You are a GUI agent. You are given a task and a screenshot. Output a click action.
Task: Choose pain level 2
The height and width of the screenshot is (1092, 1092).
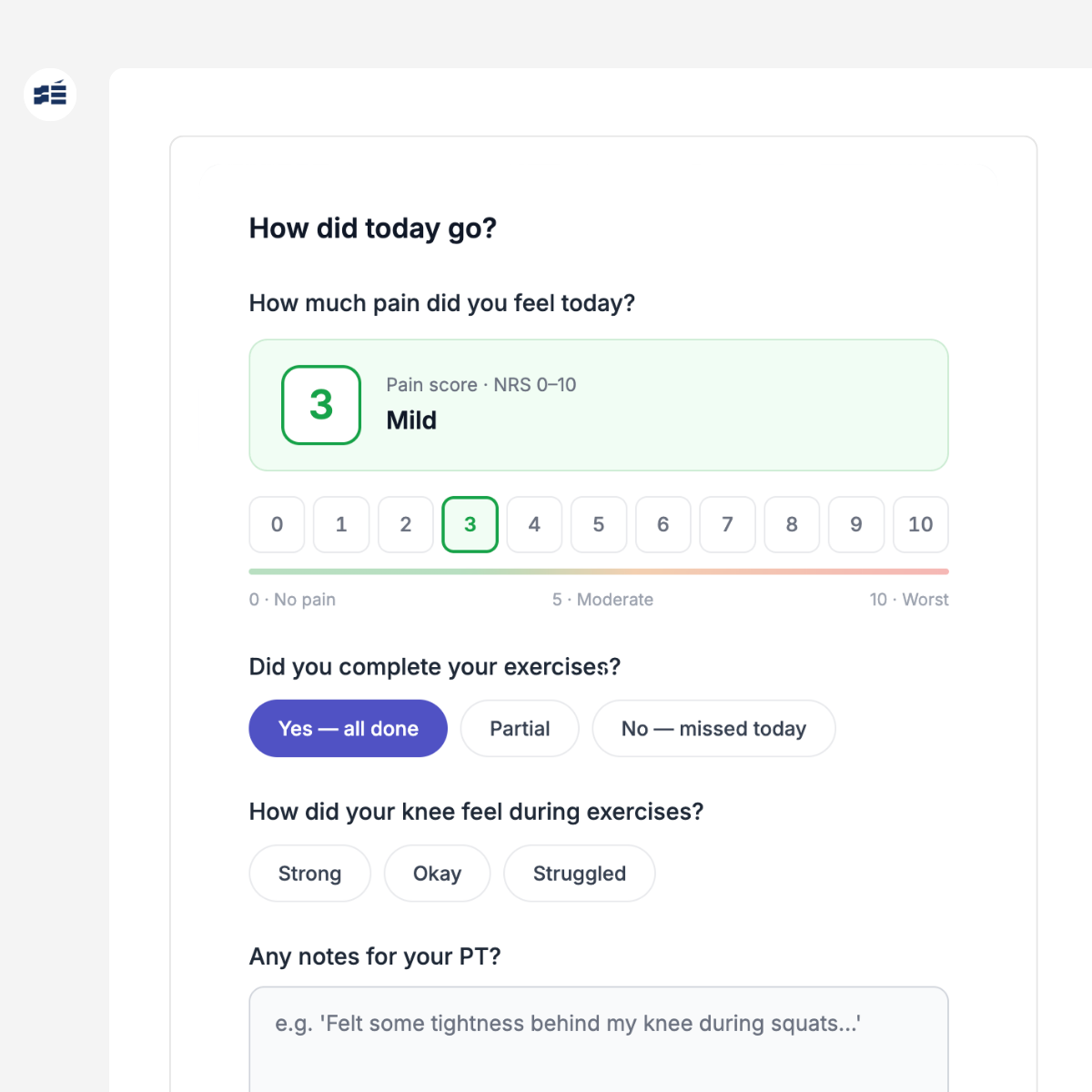(x=406, y=524)
